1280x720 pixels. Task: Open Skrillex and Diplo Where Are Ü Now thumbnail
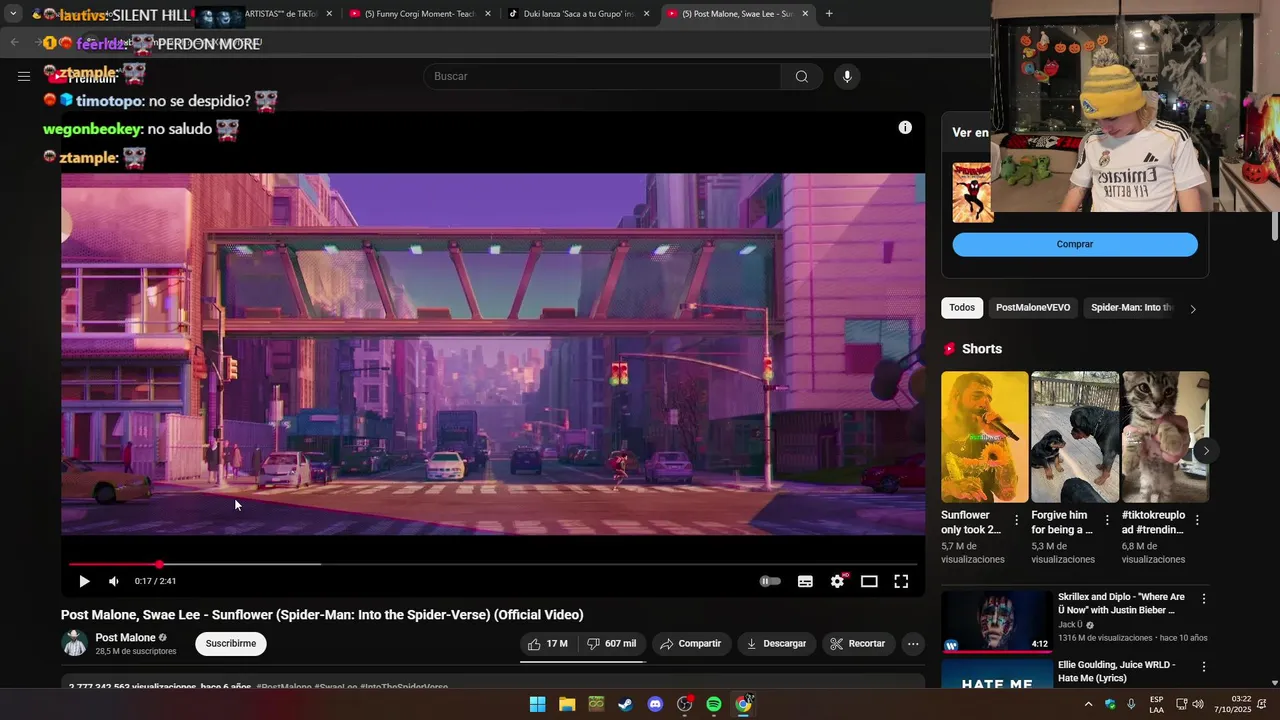997,622
